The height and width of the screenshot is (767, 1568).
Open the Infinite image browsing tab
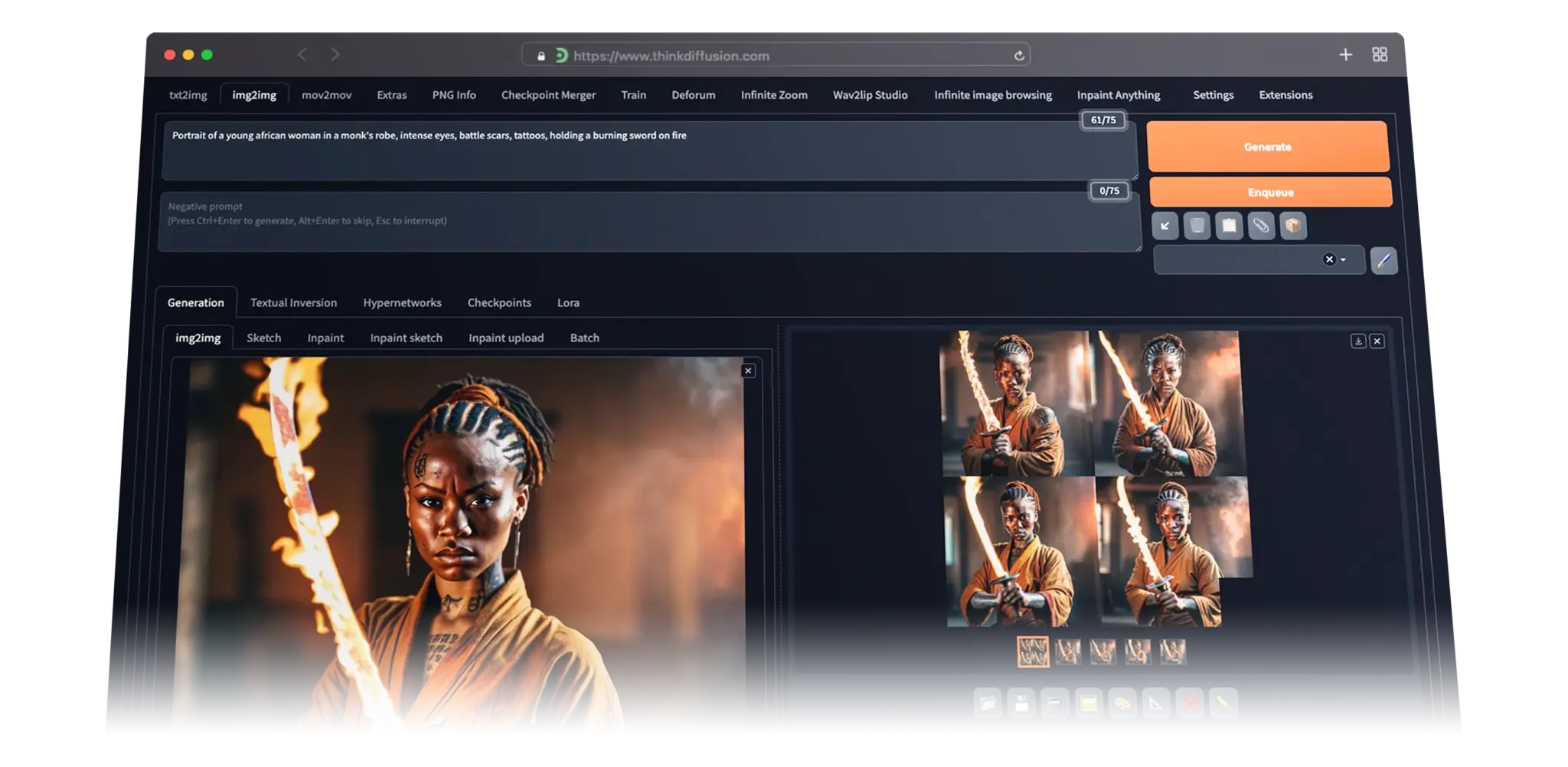pyautogui.click(x=993, y=95)
